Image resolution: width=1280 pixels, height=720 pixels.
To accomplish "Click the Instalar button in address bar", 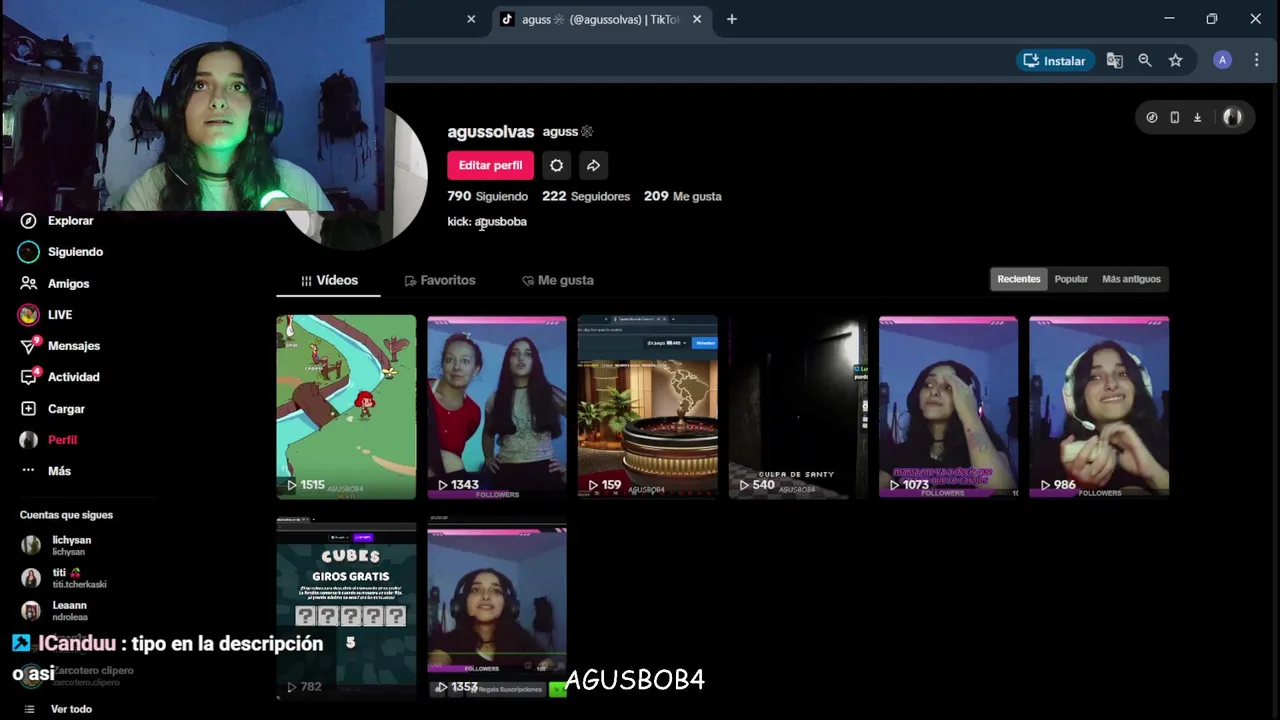I will 1055,60.
